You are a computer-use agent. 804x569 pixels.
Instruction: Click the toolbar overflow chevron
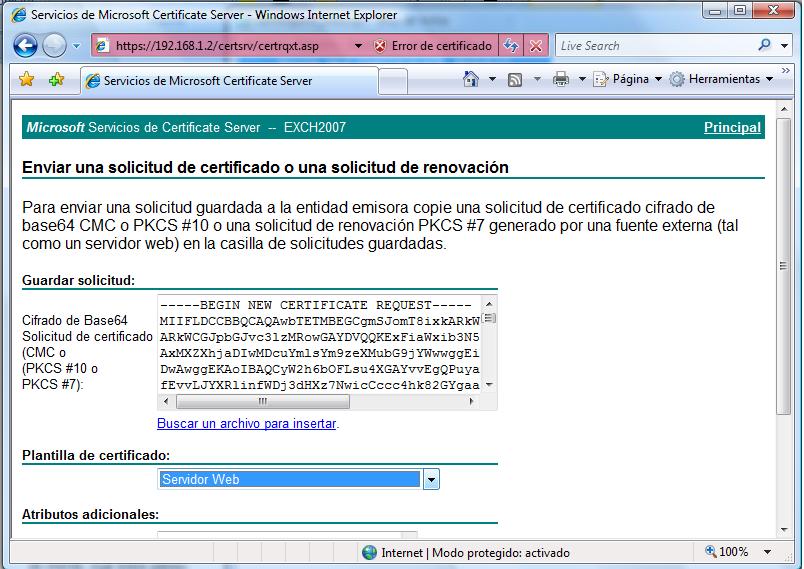(x=786, y=71)
